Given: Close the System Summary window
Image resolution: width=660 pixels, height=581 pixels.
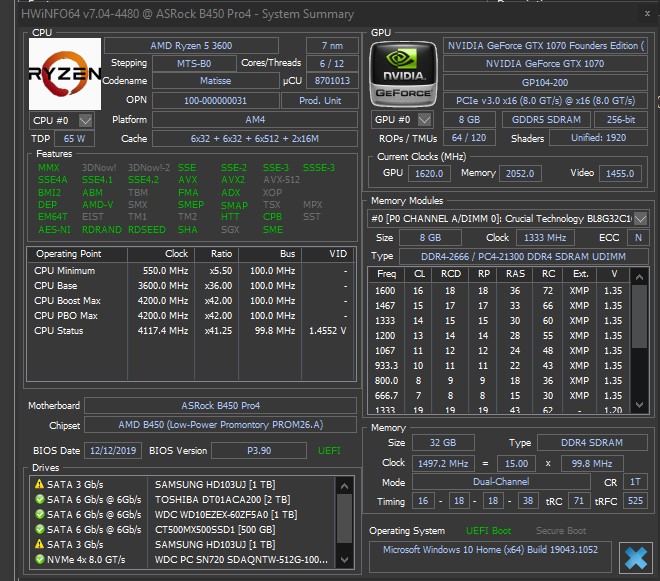Looking at the screenshot, I should point(647,13).
